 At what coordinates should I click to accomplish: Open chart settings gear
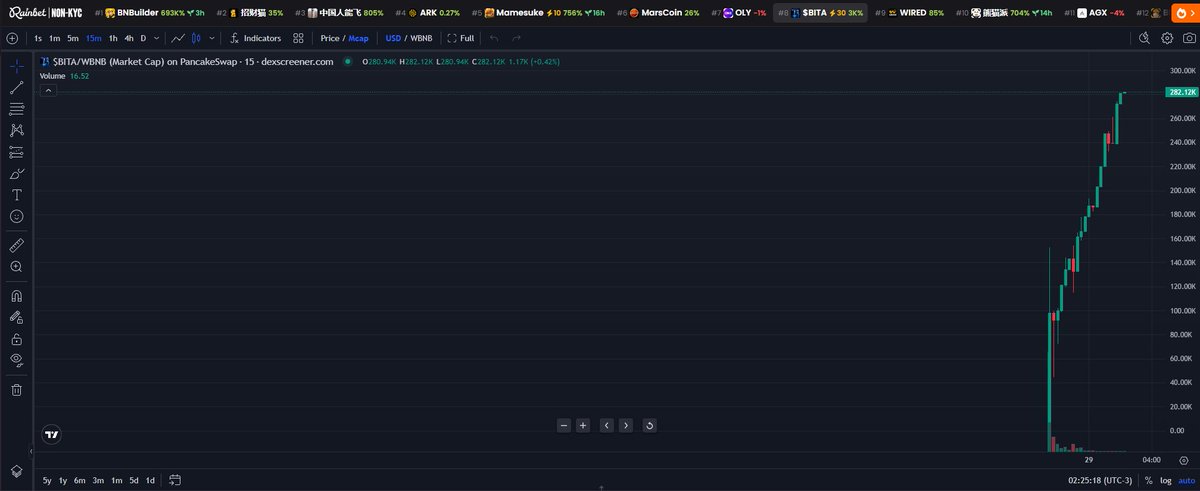1167,38
